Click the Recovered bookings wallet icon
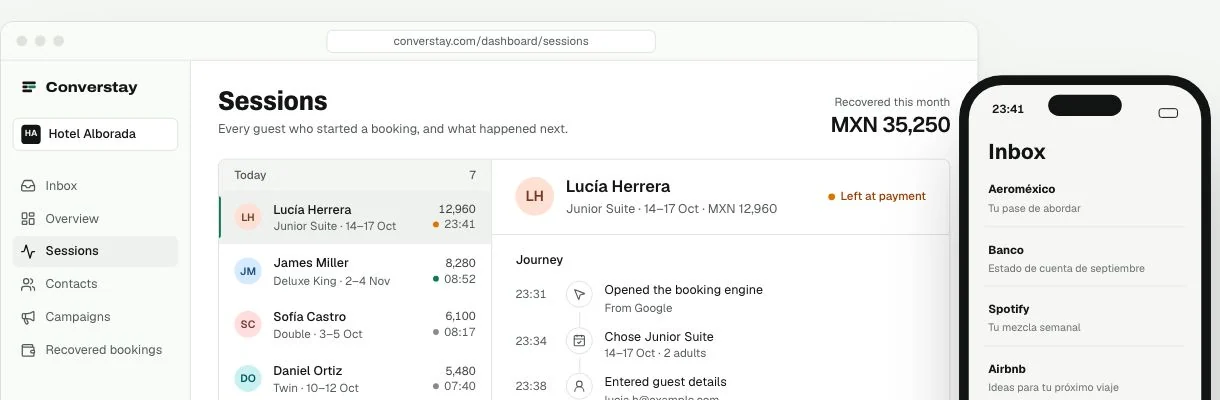1220x400 pixels. (28, 350)
